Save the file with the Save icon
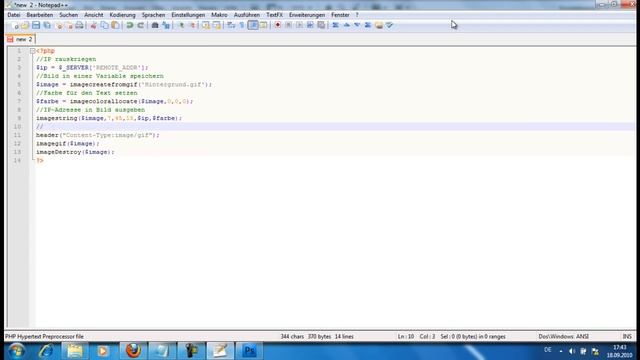This screenshot has width=640, height=360. click(x=36, y=25)
